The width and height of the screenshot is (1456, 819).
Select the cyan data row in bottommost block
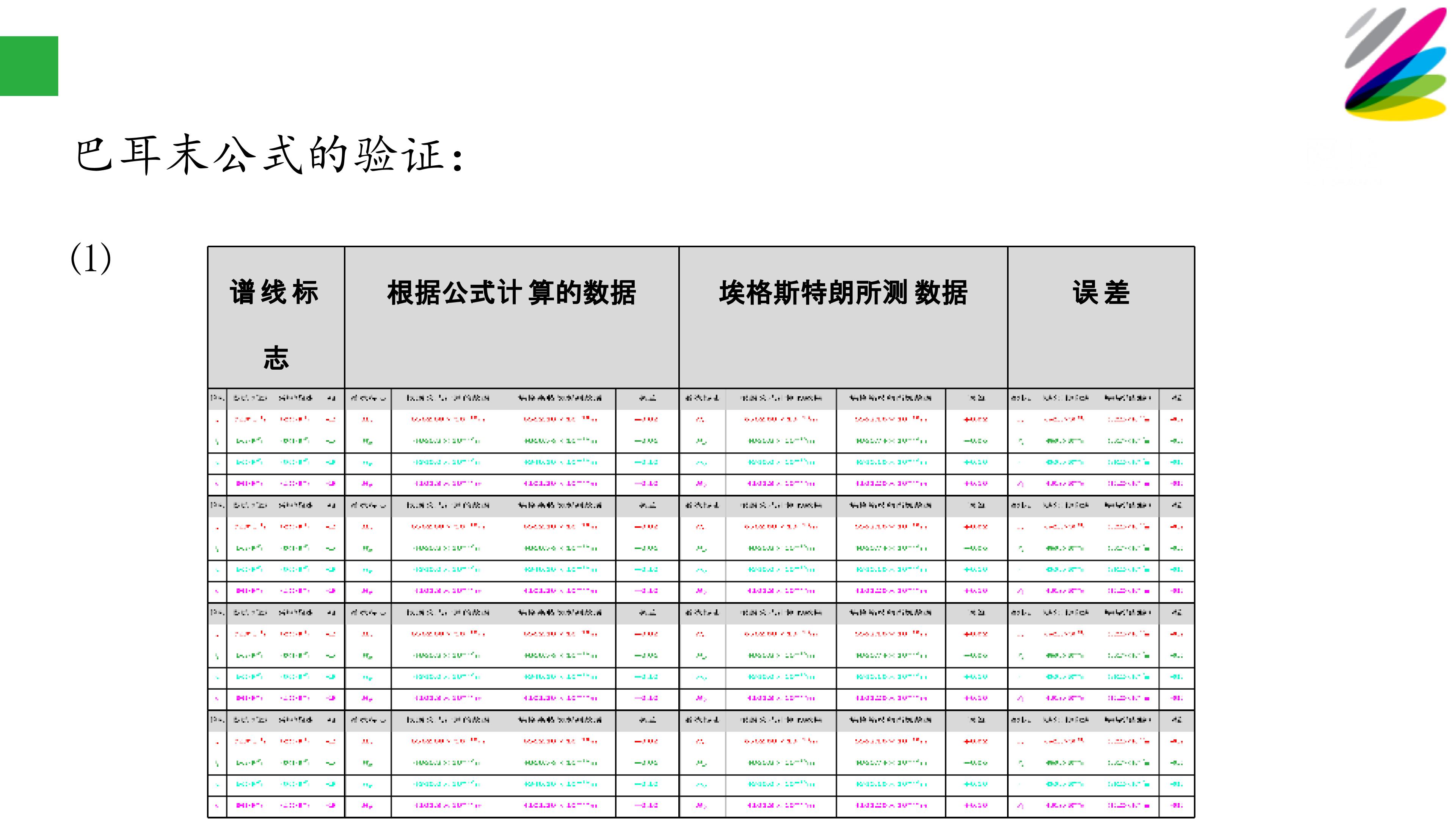pyautogui.click(x=701, y=784)
